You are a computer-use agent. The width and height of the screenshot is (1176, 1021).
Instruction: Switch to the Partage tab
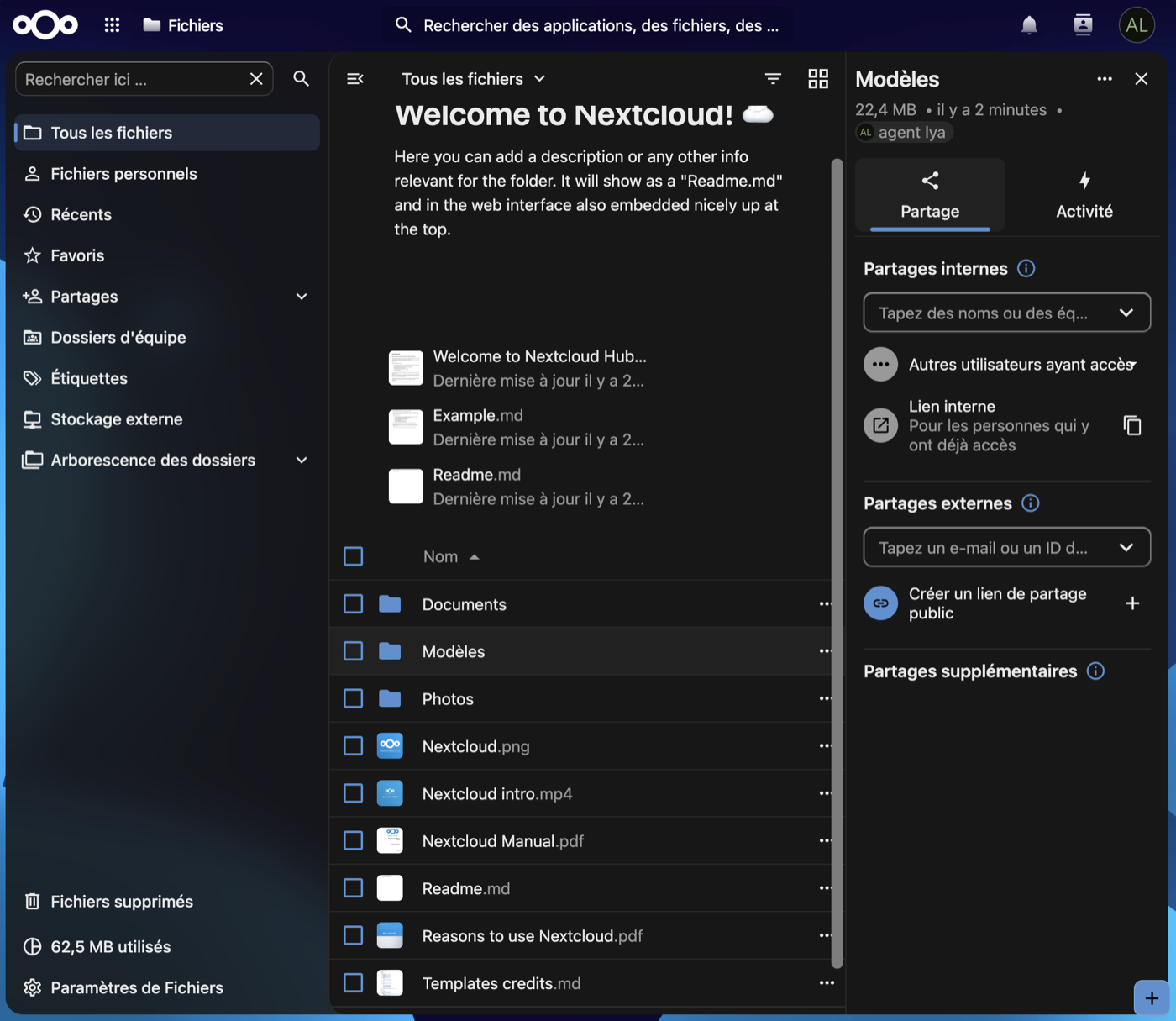click(930, 194)
